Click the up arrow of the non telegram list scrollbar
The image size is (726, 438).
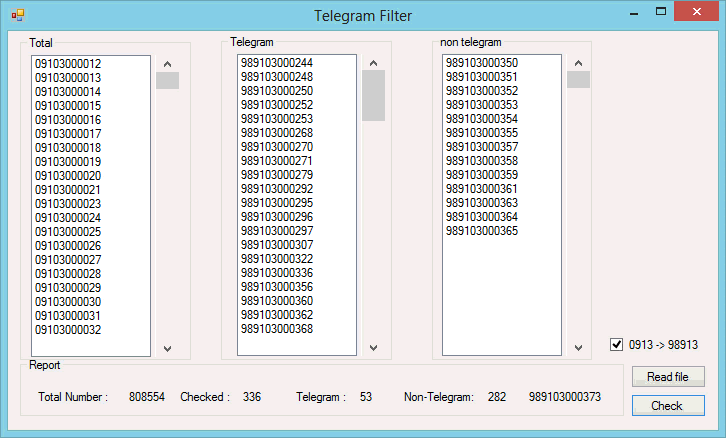[578, 63]
